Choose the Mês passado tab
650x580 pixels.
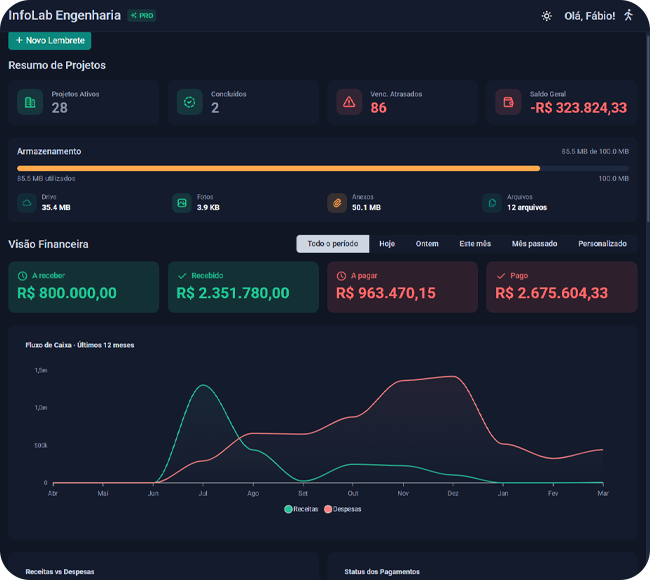tap(534, 244)
